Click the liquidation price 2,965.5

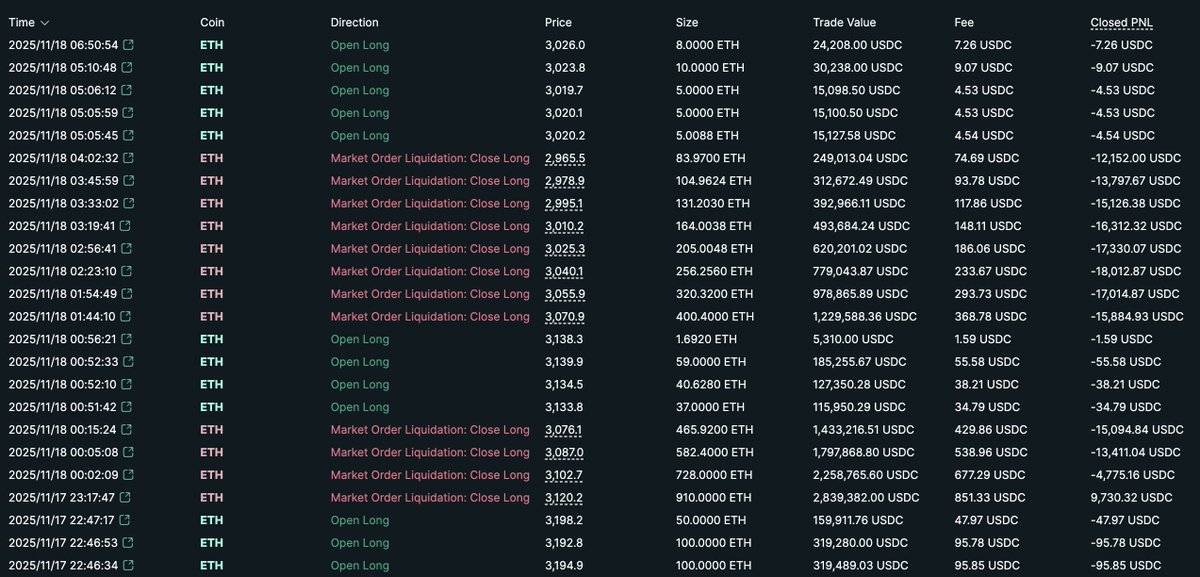pyautogui.click(x=565, y=158)
